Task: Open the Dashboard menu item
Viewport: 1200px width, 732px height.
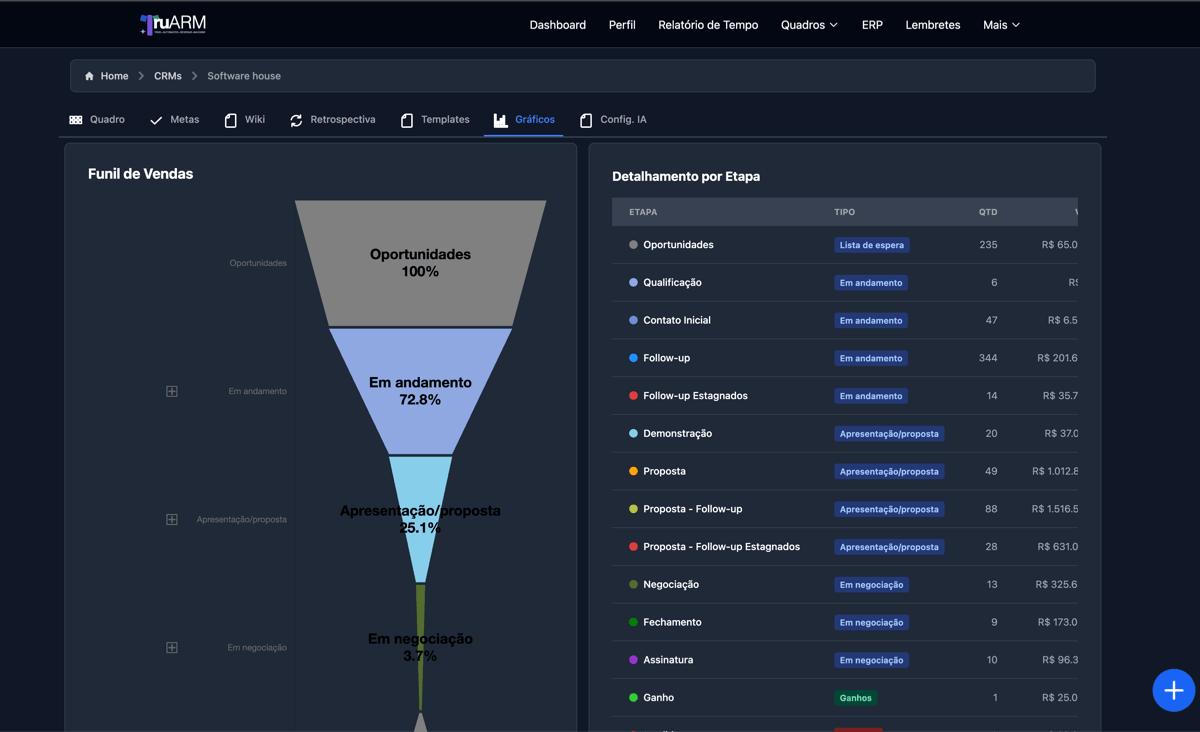Action: click(x=558, y=25)
